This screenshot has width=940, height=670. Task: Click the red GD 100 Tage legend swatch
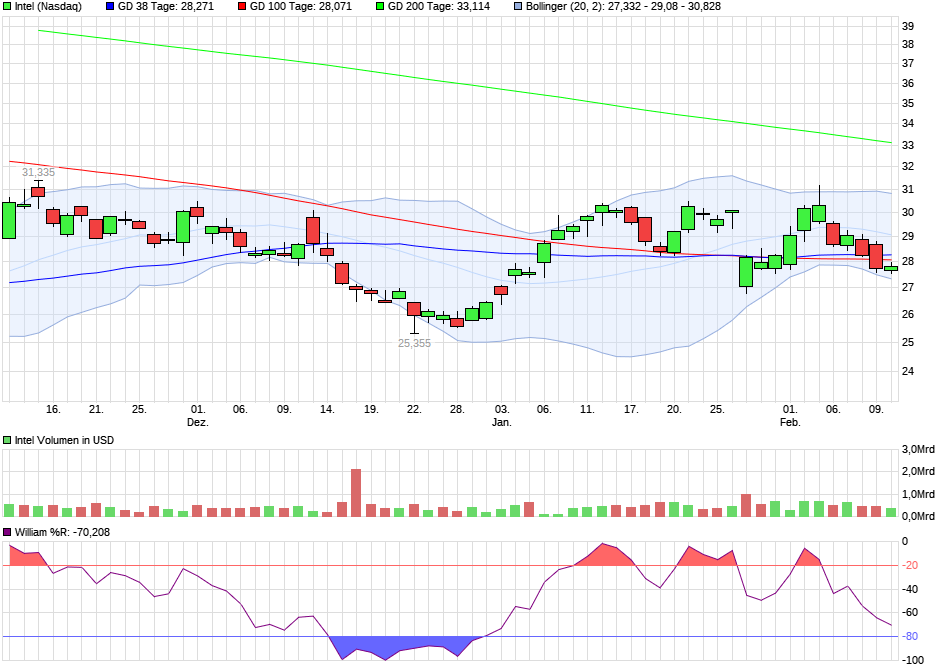(242, 7)
